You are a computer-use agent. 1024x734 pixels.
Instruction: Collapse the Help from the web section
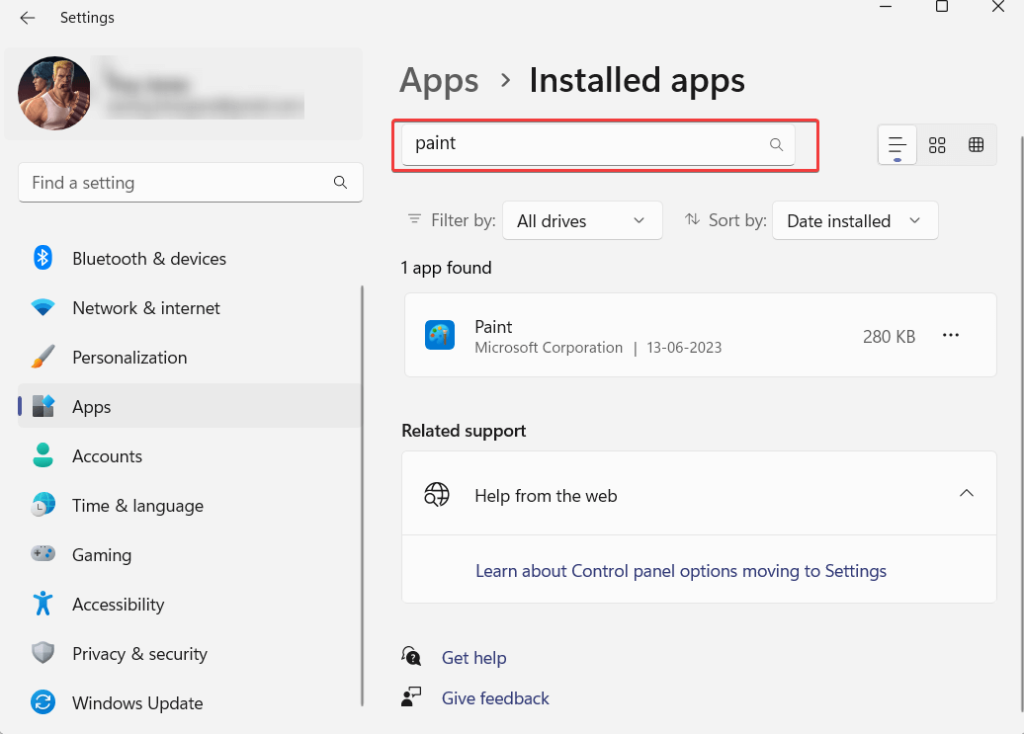coord(967,493)
